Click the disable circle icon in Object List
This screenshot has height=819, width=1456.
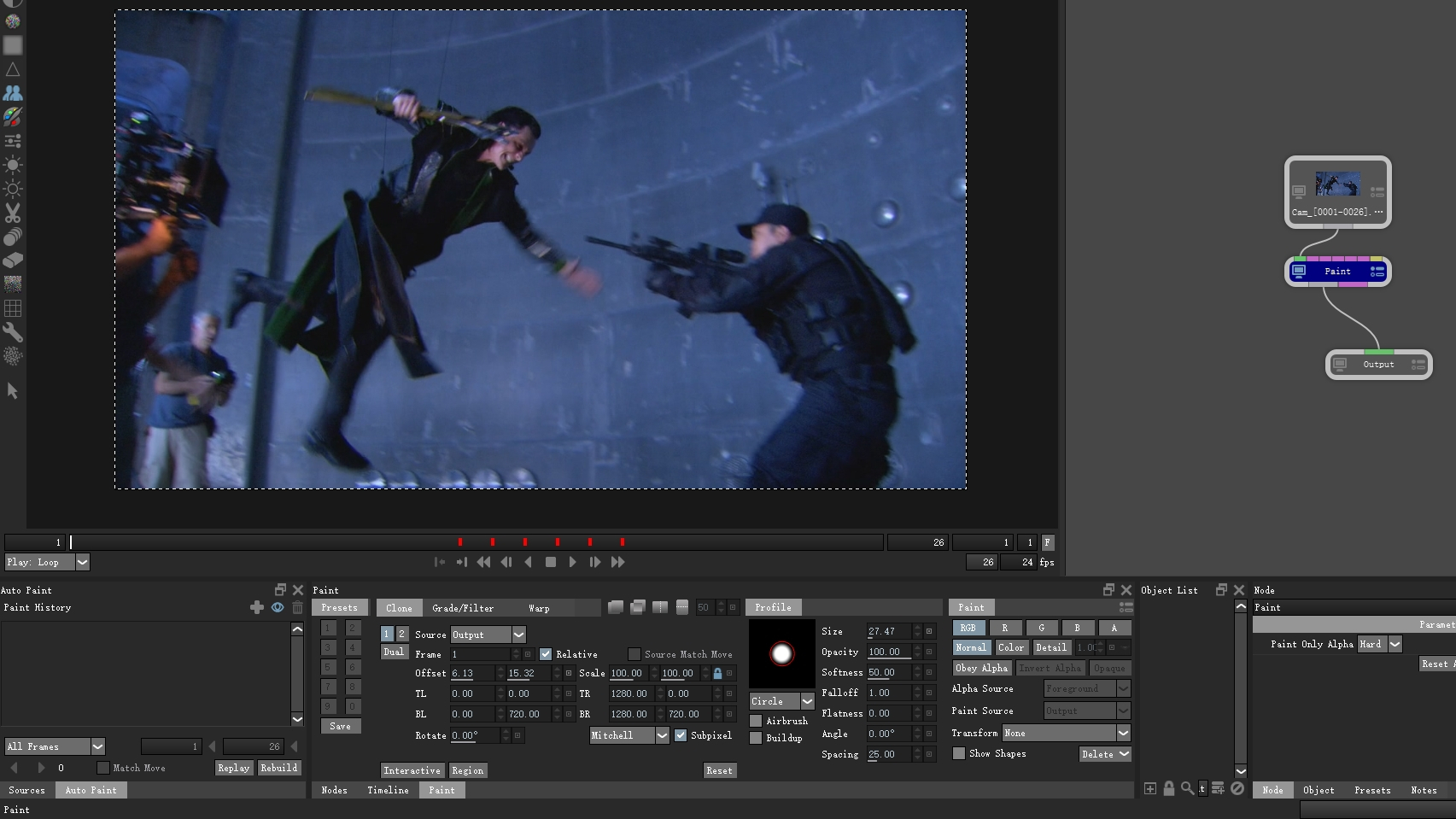[x=1237, y=788]
